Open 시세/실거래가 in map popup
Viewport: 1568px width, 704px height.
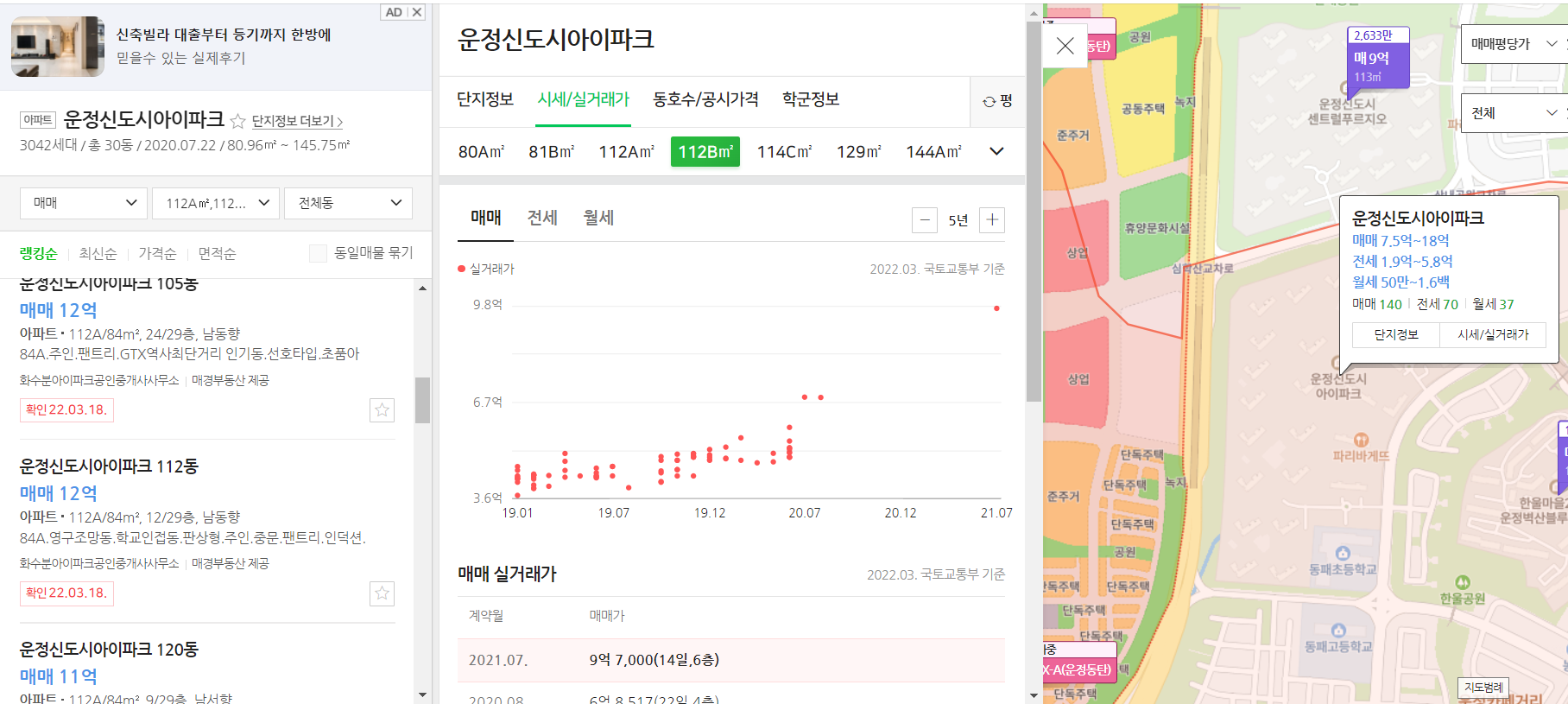1493,334
